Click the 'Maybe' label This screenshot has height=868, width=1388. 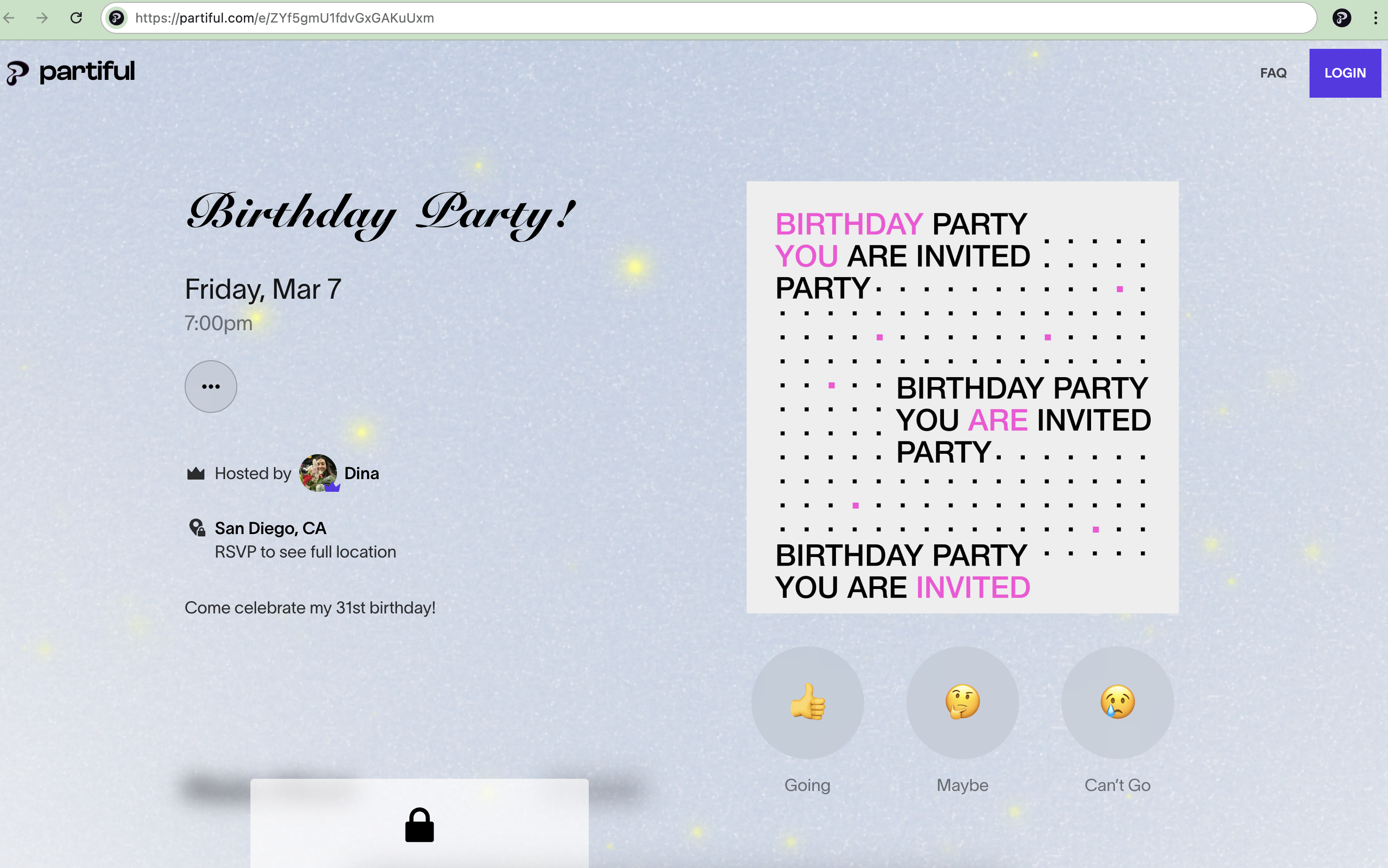pos(962,785)
